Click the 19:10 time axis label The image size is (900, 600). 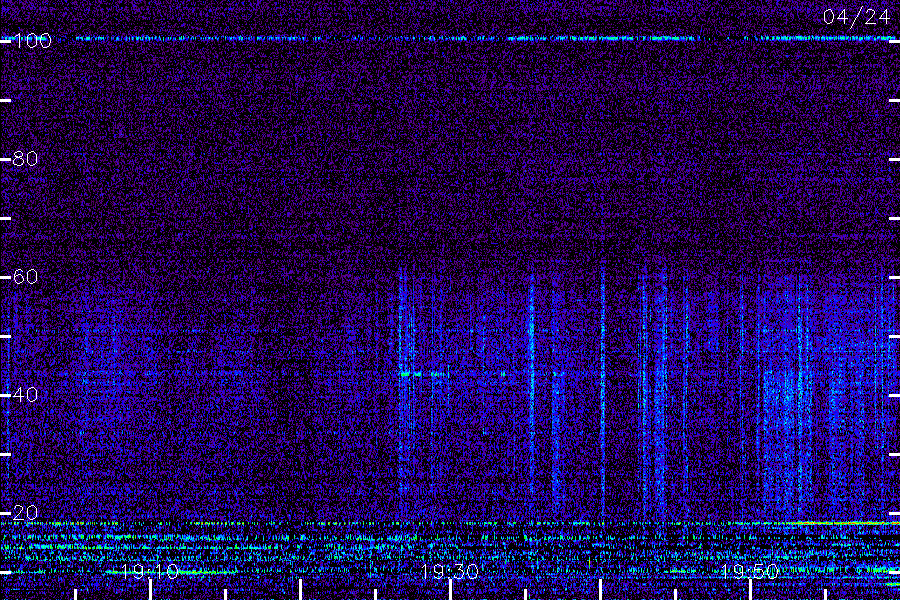coord(150,572)
